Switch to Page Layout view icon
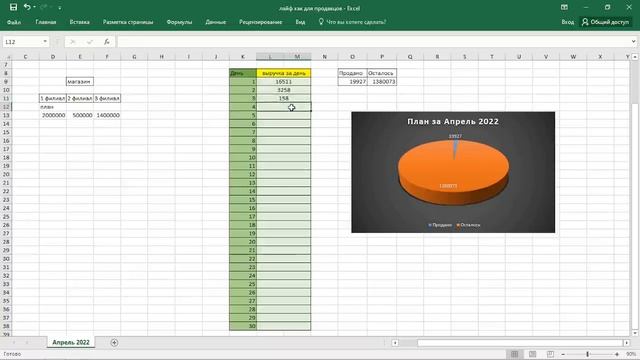The image size is (640, 360). tap(533, 354)
